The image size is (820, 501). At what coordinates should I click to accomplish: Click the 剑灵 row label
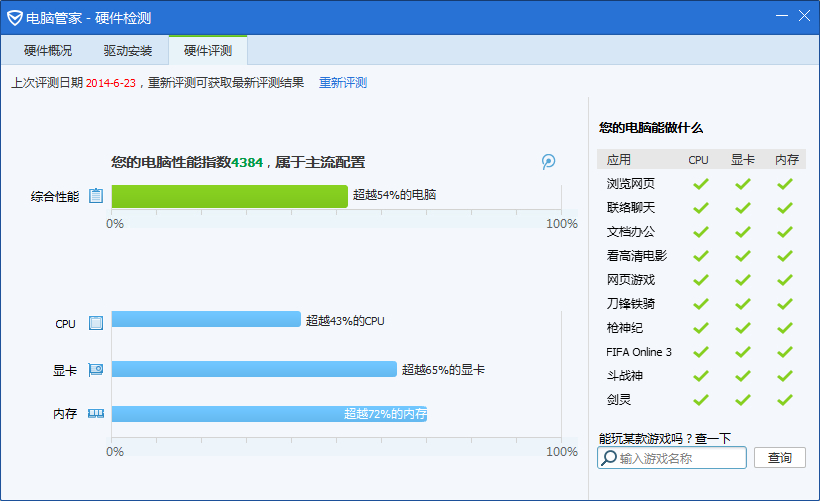coord(619,400)
